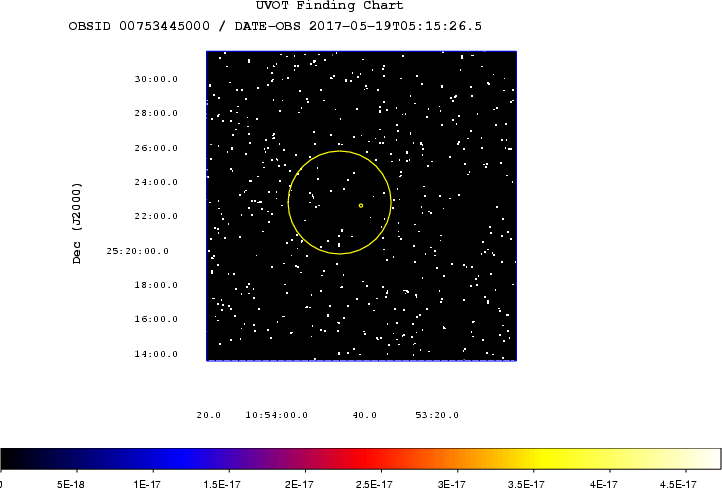Click the 2.5E-17 colorbar label
722x488 pixels.
pyautogui.click(x=374, y=484)
